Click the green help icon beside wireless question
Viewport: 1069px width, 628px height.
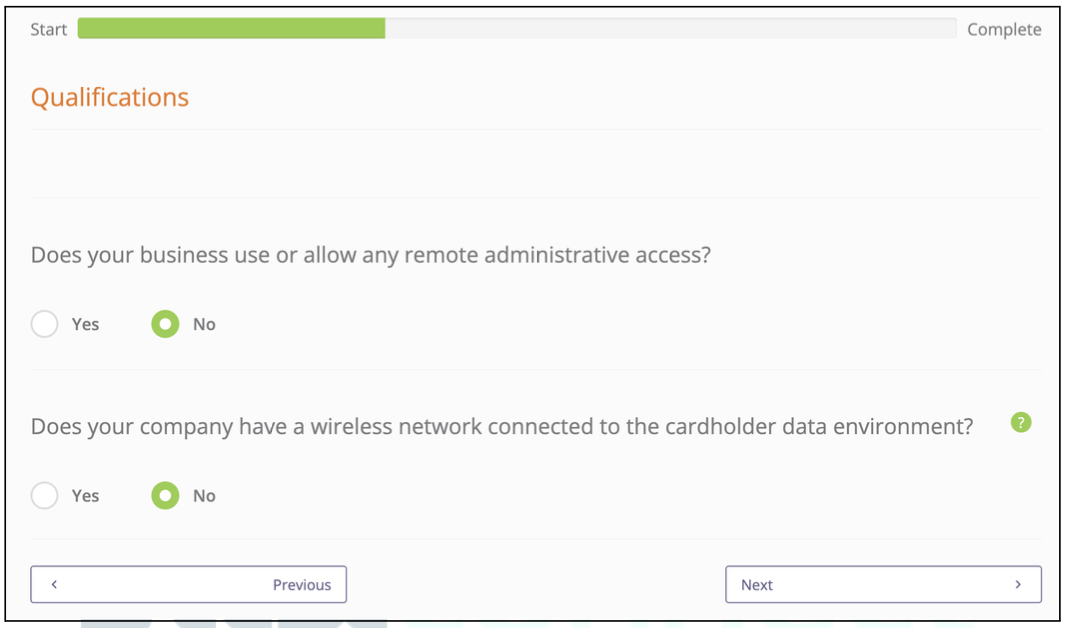click(x=1020, y=423)
